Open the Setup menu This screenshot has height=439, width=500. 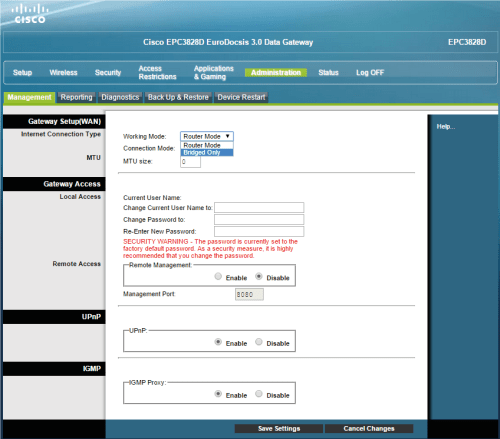click(22, 72)
